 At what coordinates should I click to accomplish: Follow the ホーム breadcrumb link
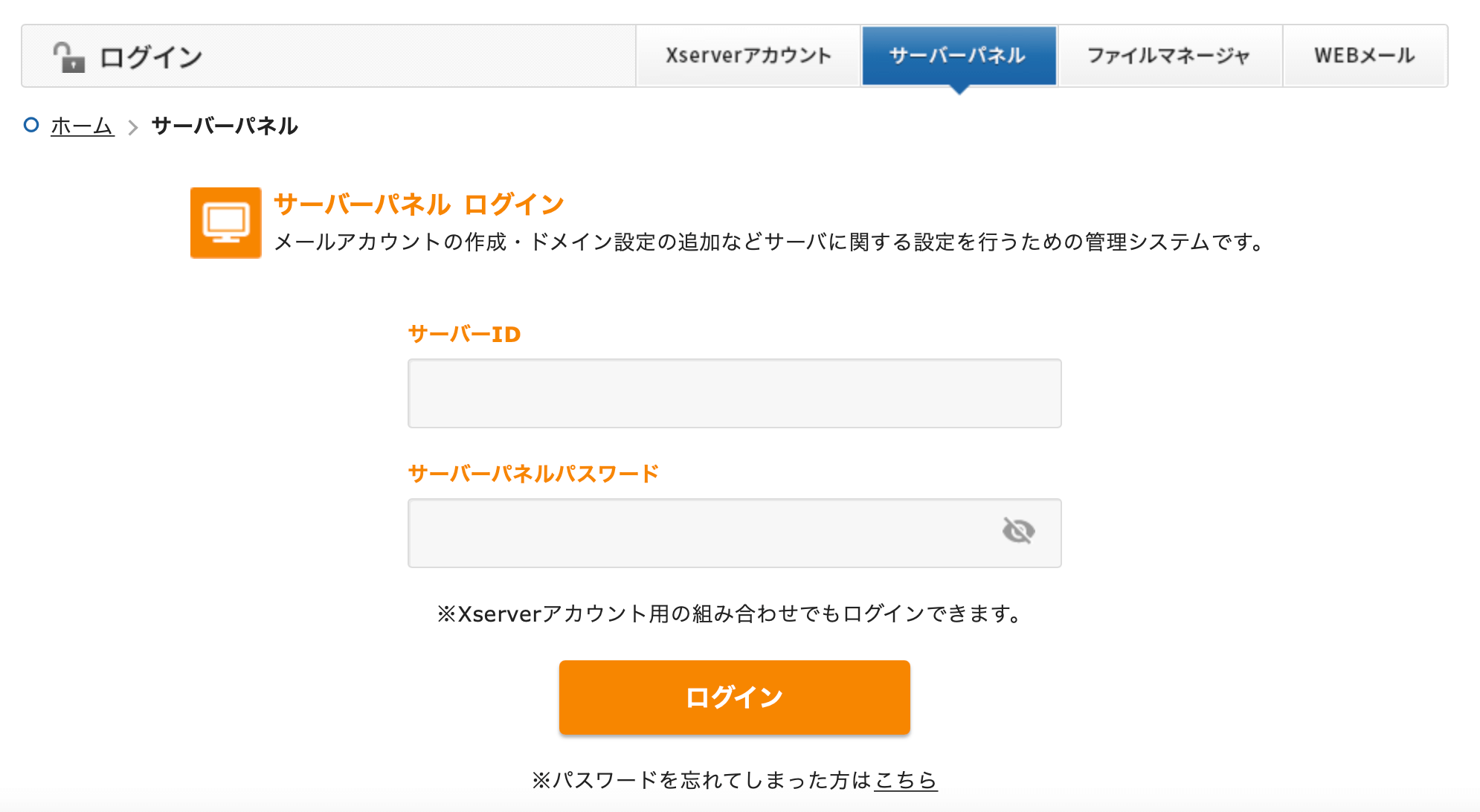(x=82, y=126)
